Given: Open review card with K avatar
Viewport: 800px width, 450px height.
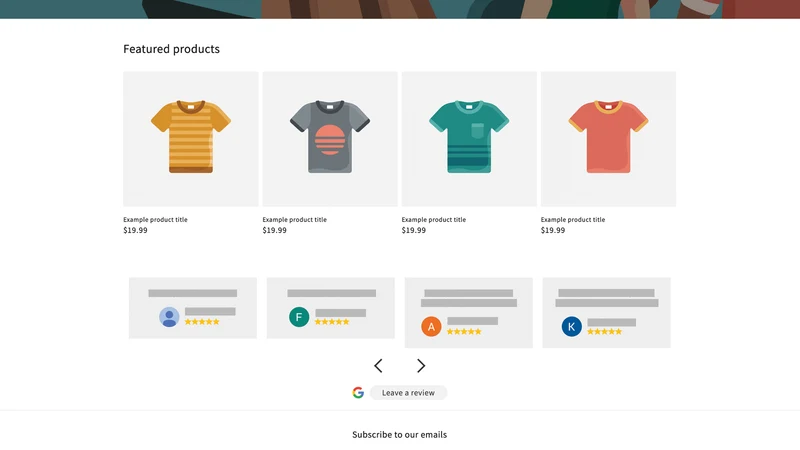Looking at the screenshot, I should [606, 313].
